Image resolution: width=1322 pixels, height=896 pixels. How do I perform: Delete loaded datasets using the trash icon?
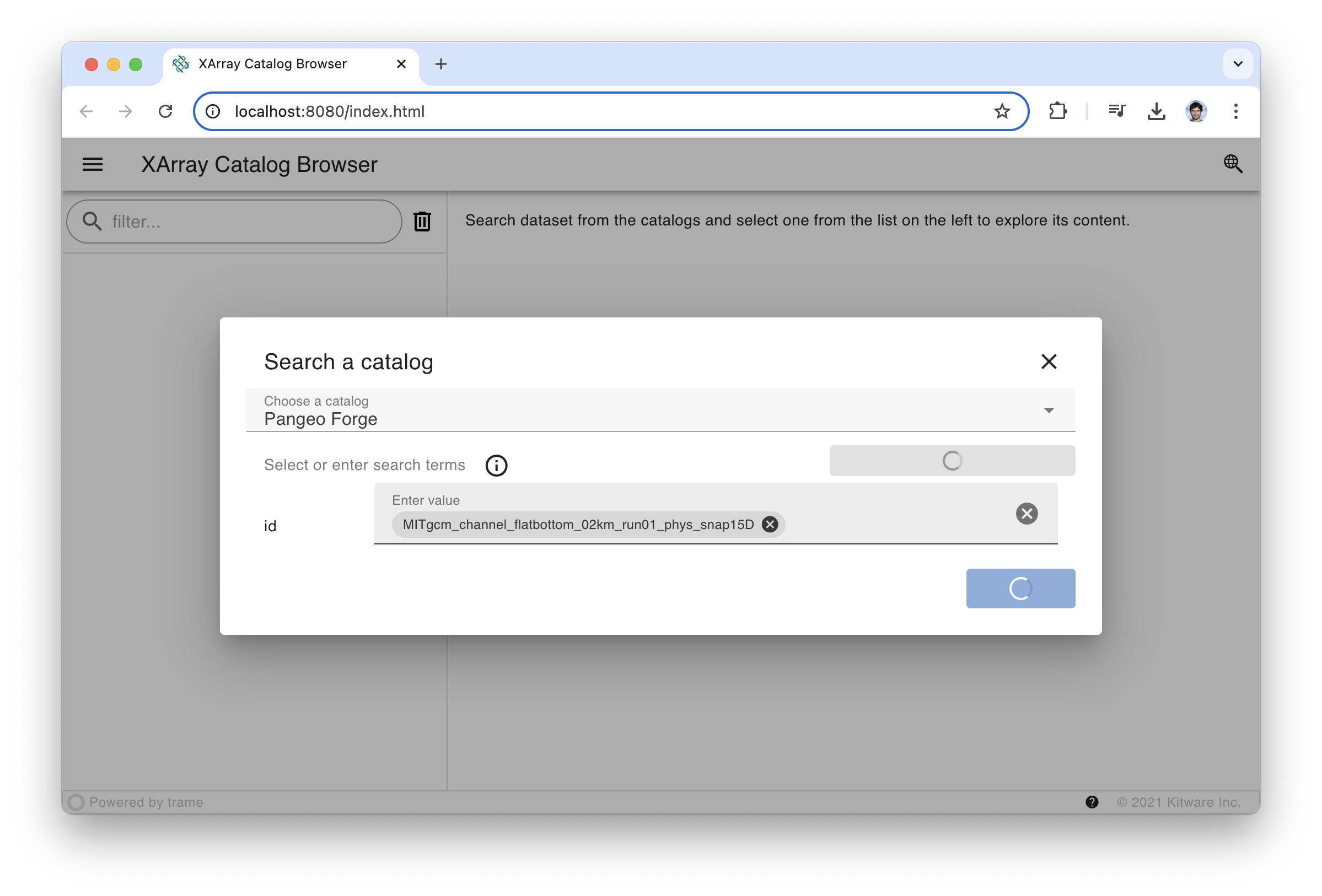click(422, 221)
